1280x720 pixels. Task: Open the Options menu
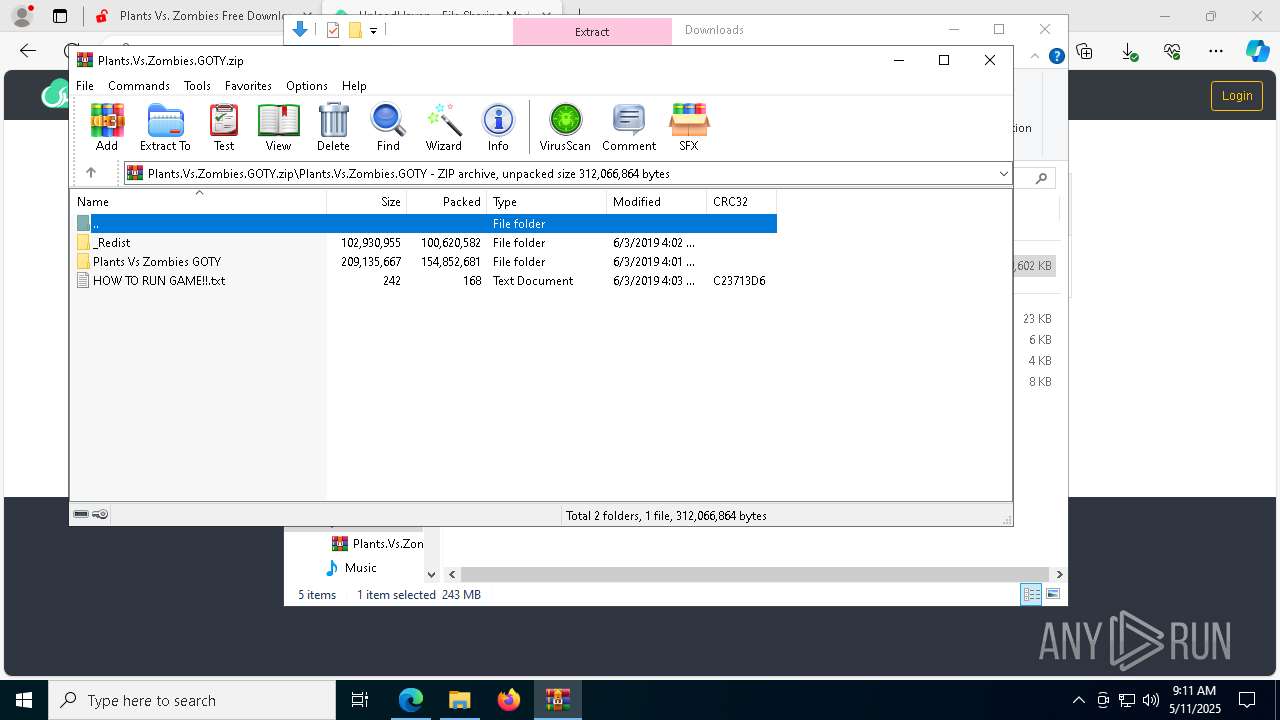coord(307,86)
